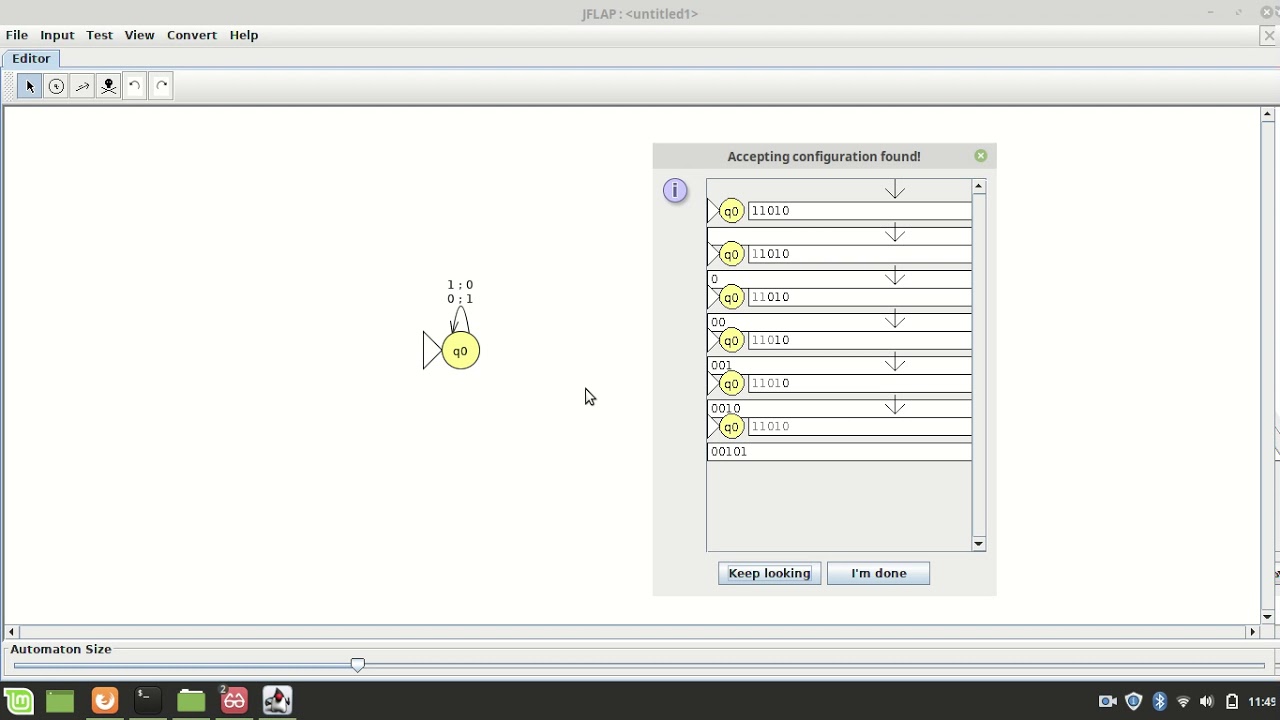Open the Terminal from the taskbar
Viewport: 1280px width, 720px height.
tap(147, 700)
